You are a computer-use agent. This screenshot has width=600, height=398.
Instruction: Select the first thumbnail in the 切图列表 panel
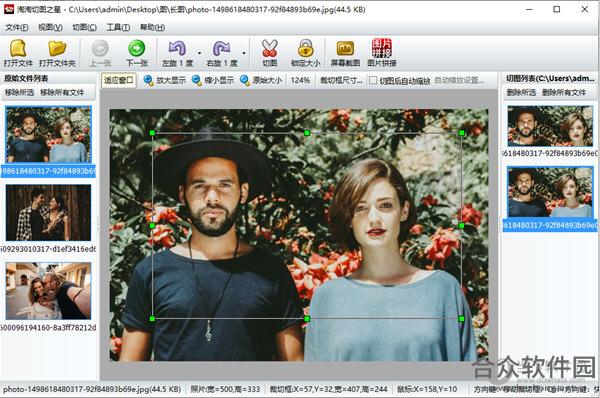[550, 126]
